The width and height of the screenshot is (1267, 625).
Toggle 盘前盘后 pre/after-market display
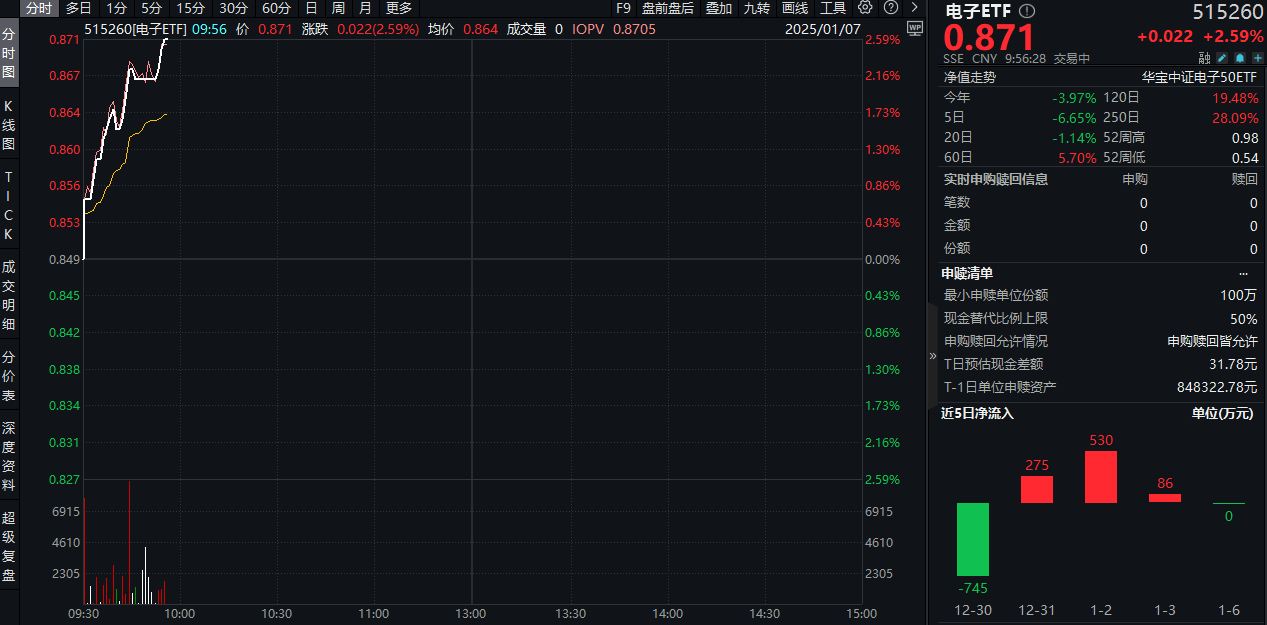coord(667,8)
